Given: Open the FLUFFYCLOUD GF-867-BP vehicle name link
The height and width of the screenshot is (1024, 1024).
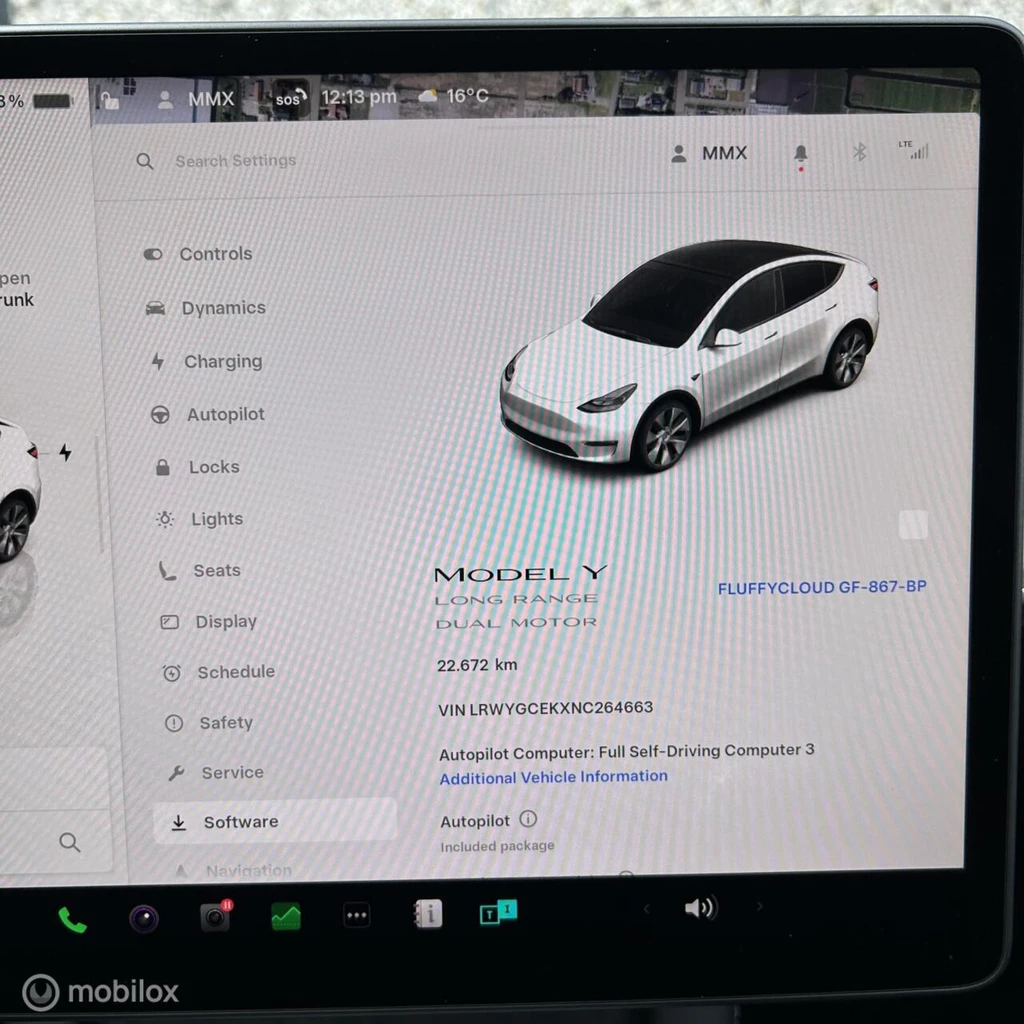Looking at the screenshot, I should click(822, 587).
